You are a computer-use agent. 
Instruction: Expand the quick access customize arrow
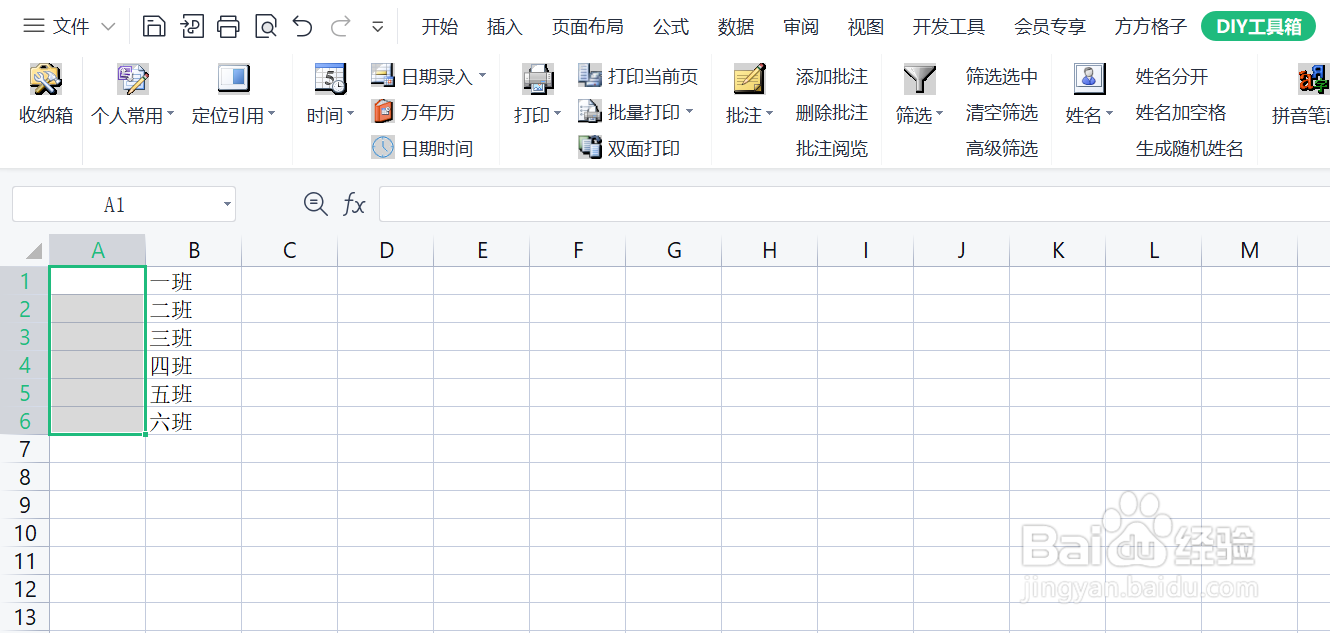coord(378,28)
